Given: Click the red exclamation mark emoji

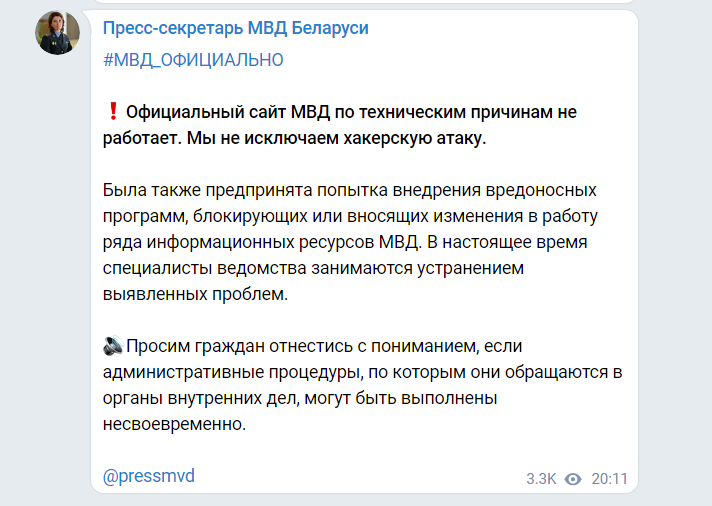Looking at the screenshot, I should 112,112.
